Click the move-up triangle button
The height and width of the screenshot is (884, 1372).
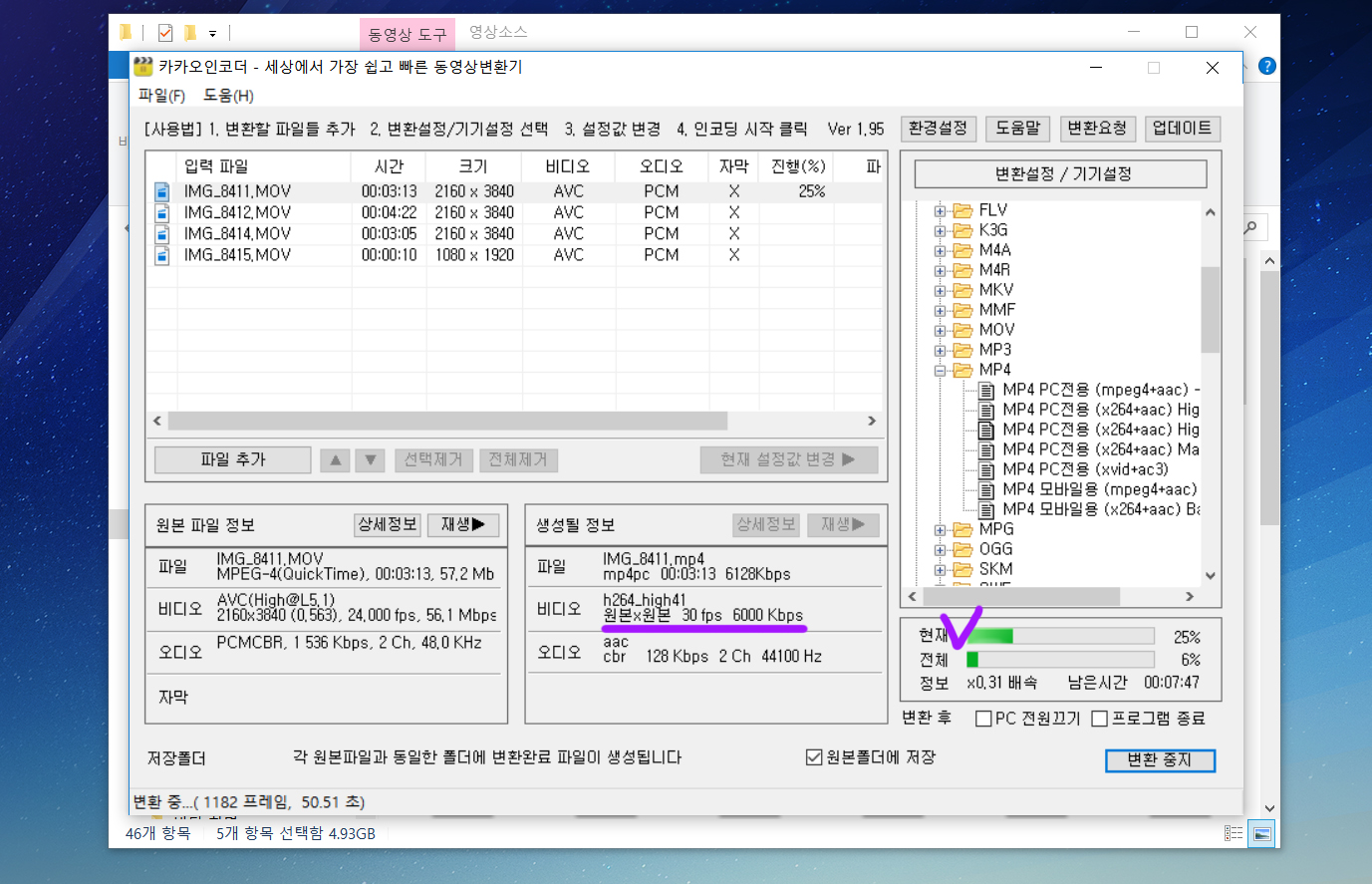pos(336,460)
